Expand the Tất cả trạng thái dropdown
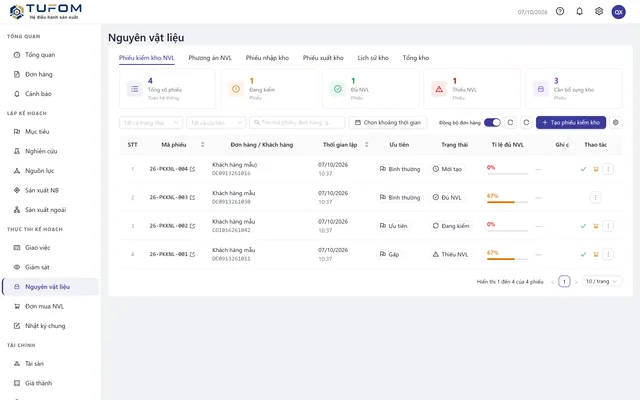Viewport: 640px width, 400px height. 151,122
